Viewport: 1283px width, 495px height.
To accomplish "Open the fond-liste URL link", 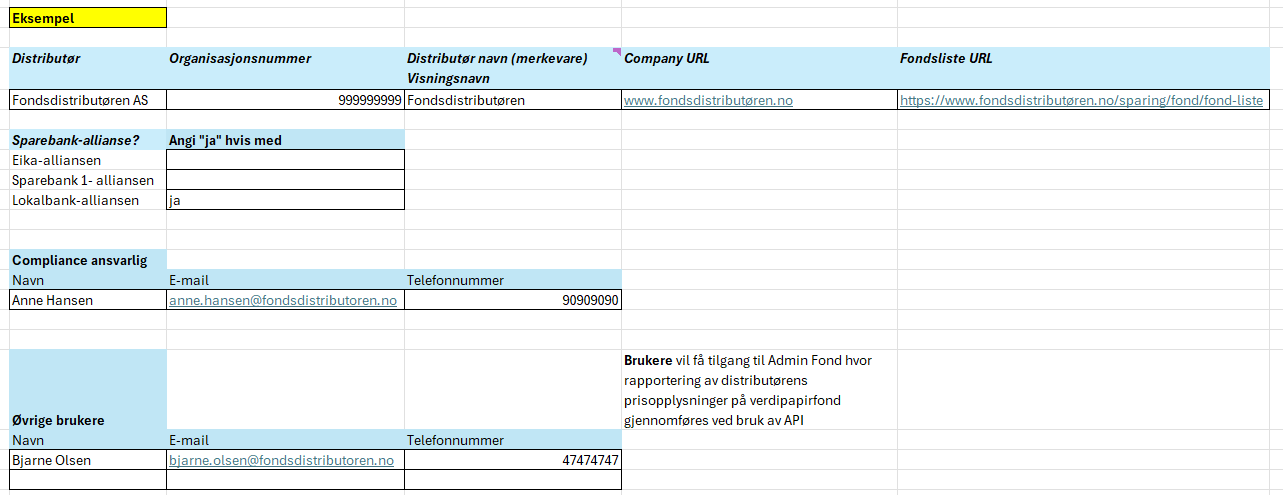I will tap(1081, 100).
